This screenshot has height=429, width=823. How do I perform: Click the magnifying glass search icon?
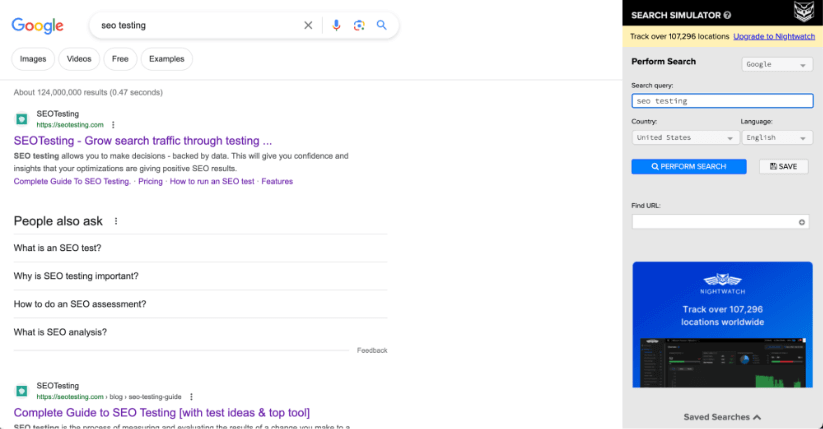tap(381, 25)
